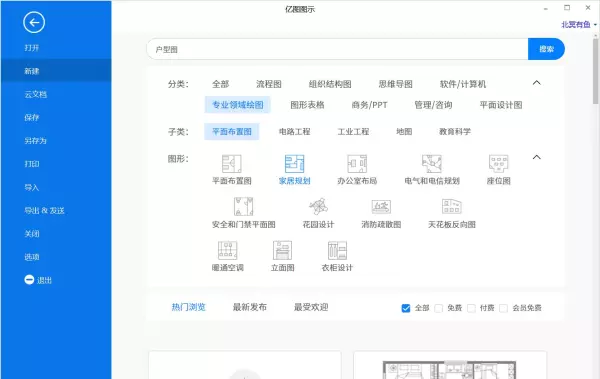
Task: Click the vertical scrollbar on the right
Action: pos(595,71)
